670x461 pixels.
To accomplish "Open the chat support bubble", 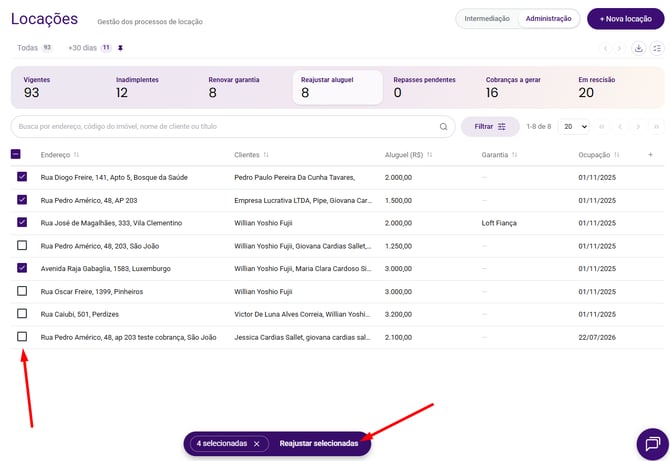I will [x=652, y=444].
